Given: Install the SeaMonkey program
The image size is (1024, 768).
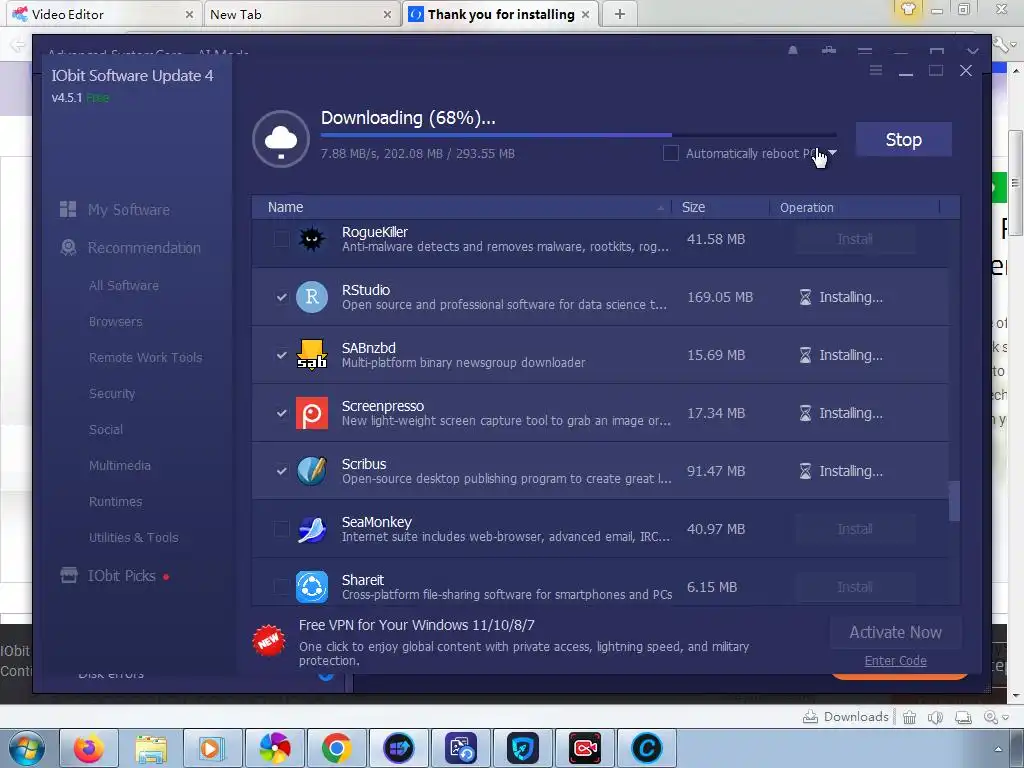Looking at the screenshot, I should 855,529.
